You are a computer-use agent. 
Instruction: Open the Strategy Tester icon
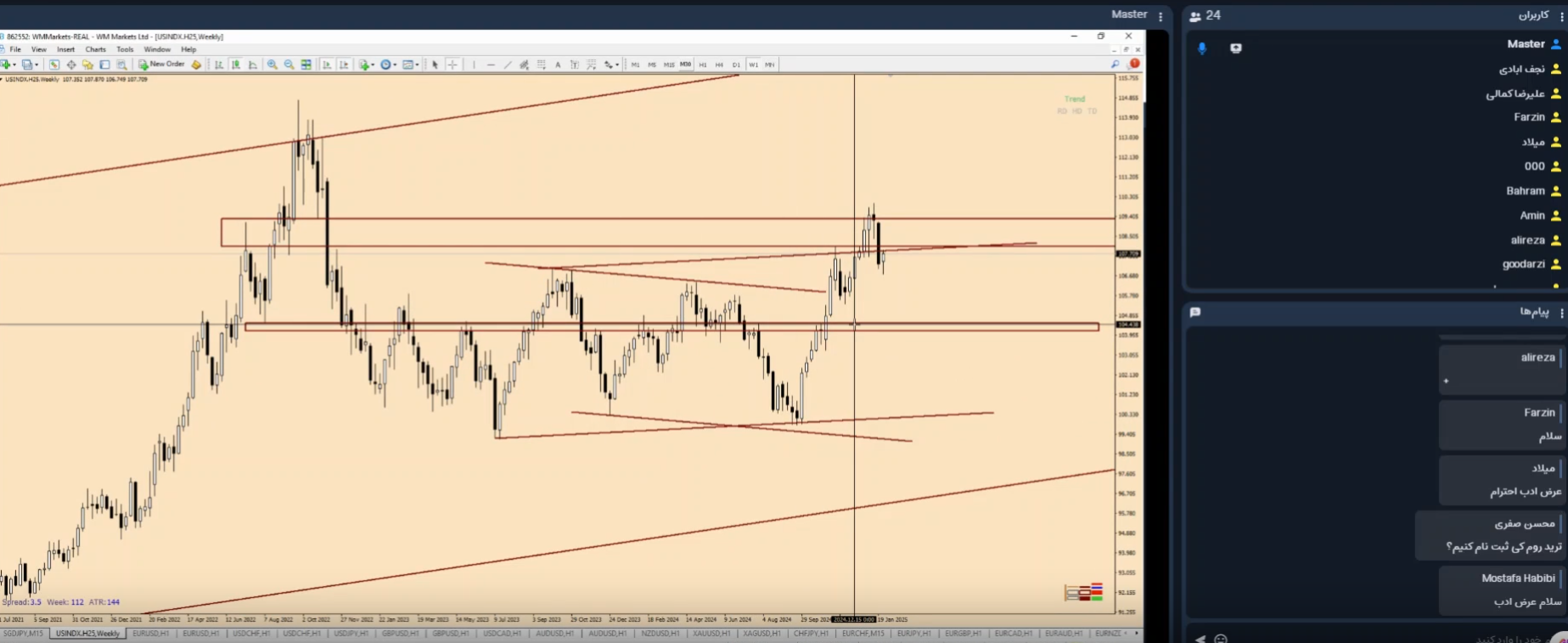[x=122, y=65]
